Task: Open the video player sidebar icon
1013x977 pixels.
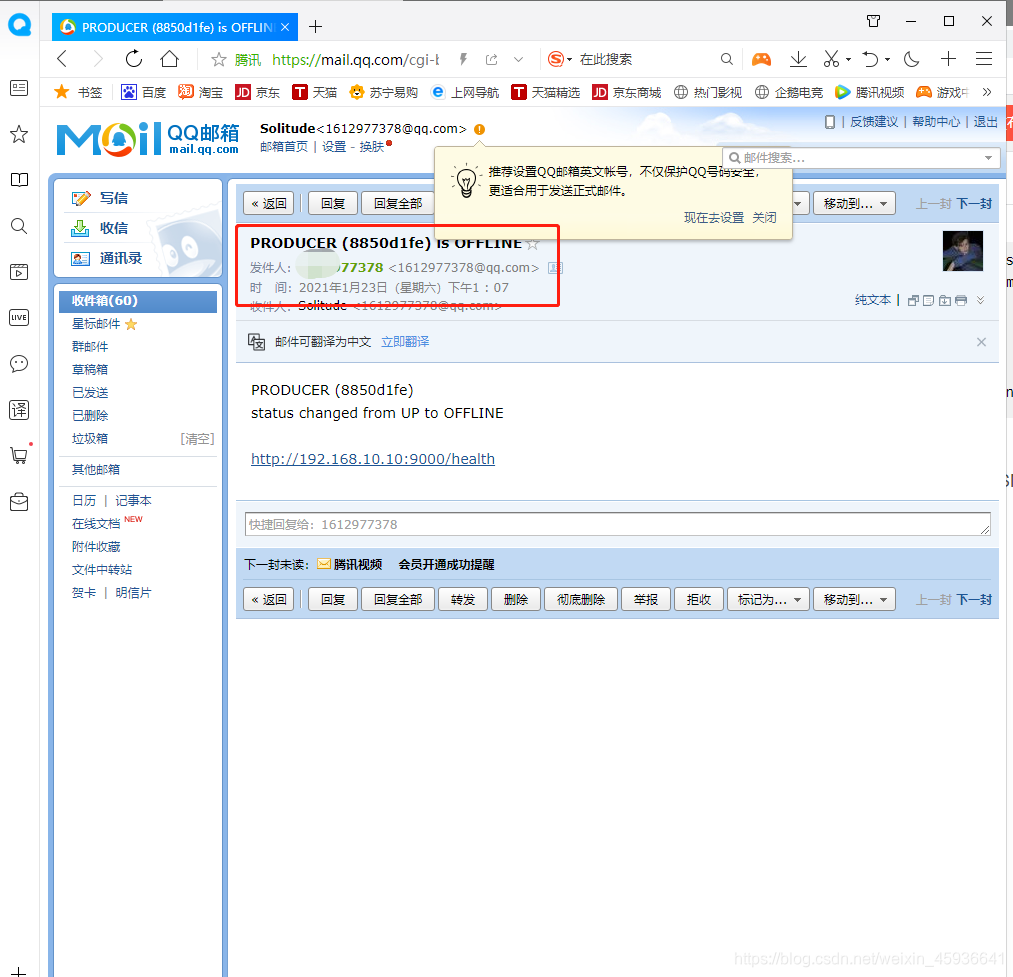Action: click(x=19, y=271)
